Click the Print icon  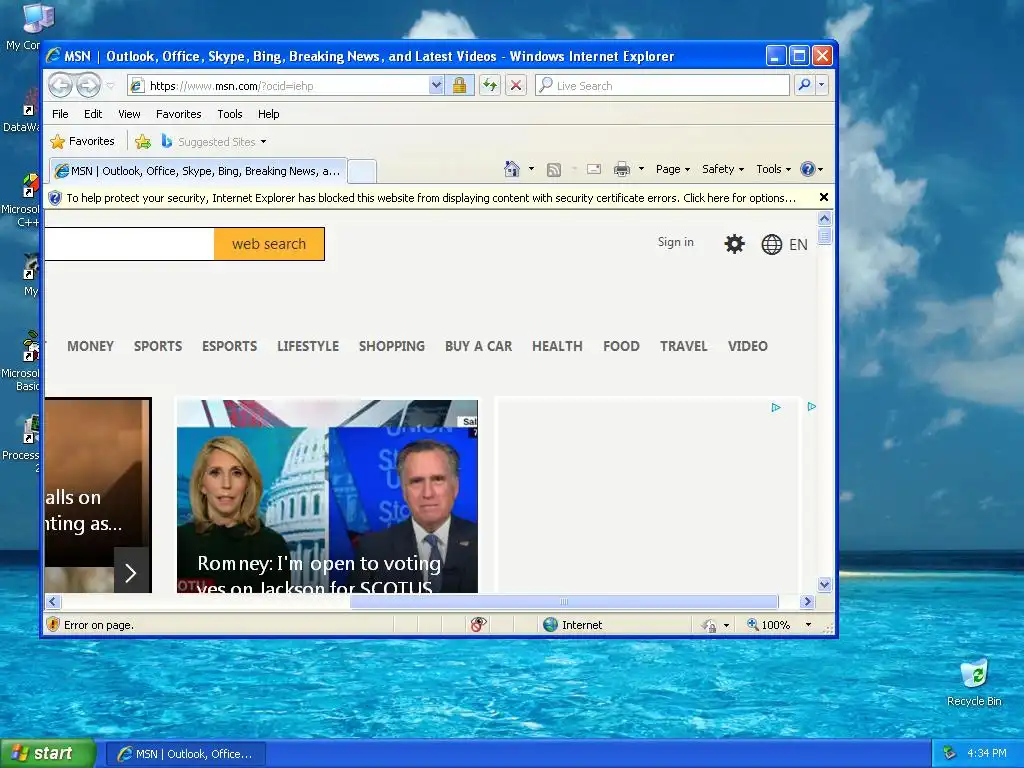pos(622,169)
